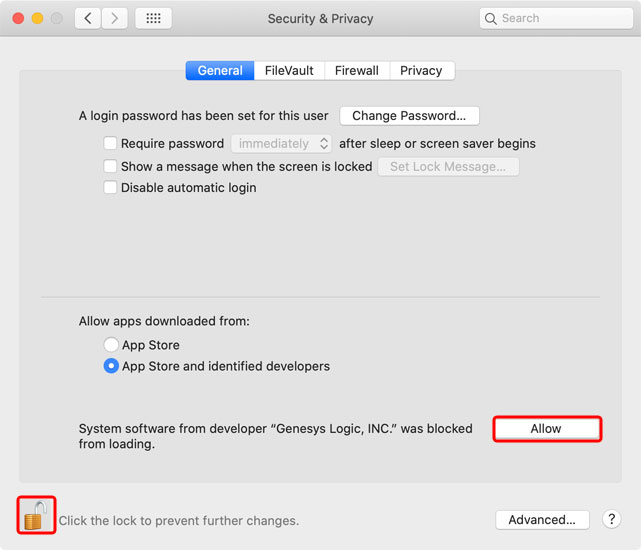Click the magnifying glass search icon

[491, 18]
